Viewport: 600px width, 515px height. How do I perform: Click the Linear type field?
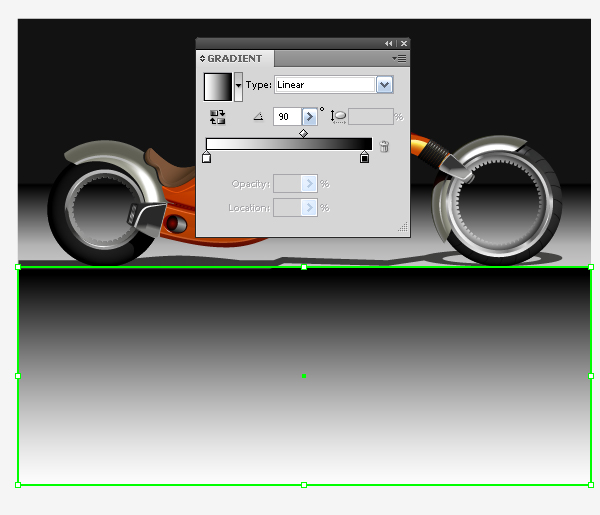324,85
